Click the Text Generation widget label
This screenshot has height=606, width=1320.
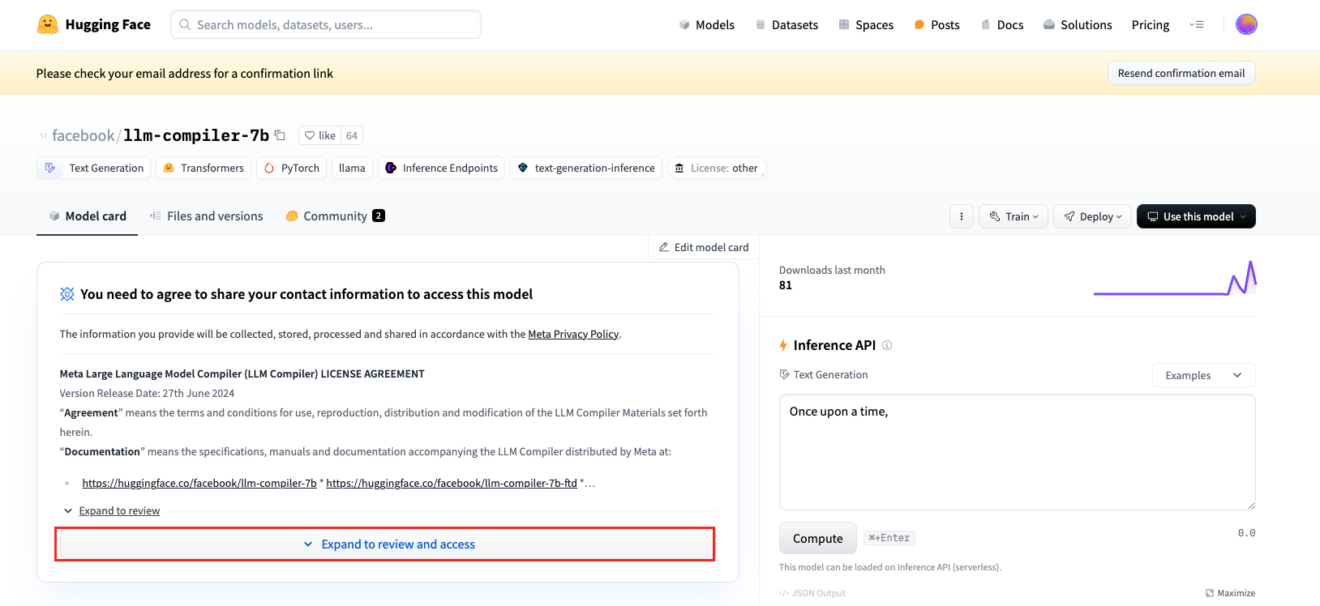coord(824,375)
